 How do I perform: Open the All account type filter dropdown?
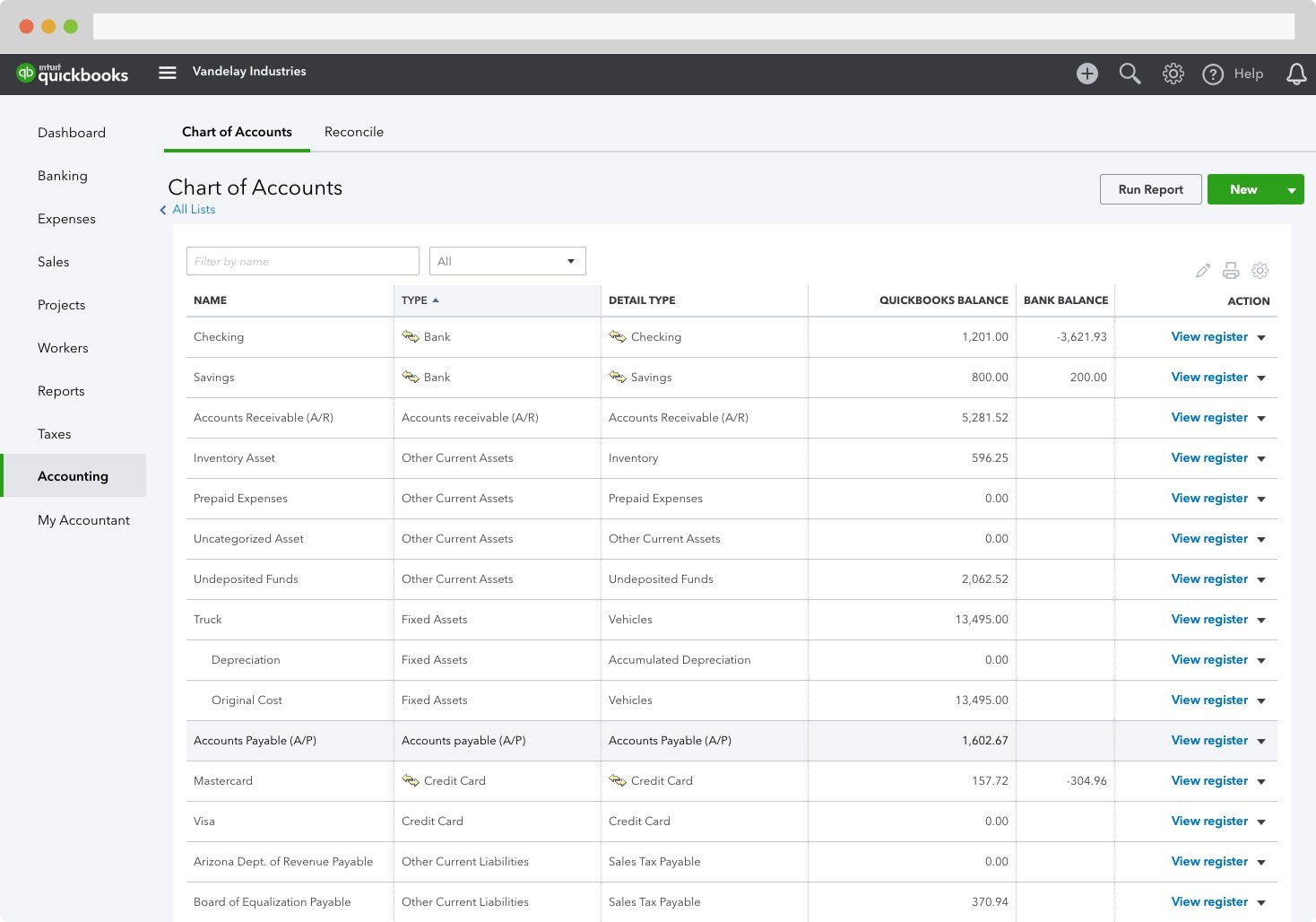506,261
